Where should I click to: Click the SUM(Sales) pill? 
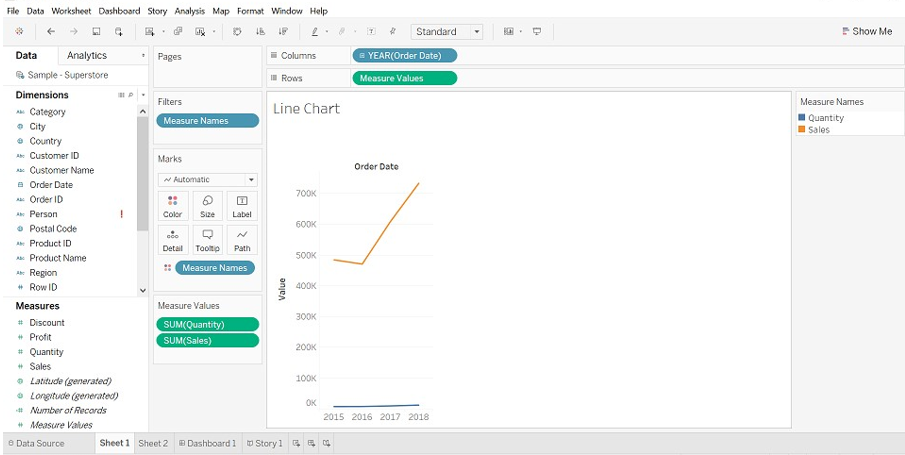[208, 341]
